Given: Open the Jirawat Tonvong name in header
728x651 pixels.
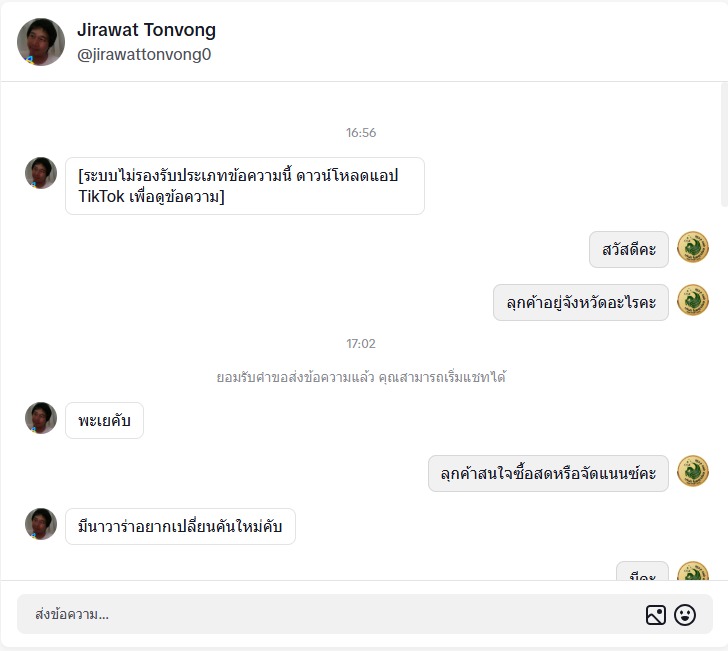Looking at the screenshot, I should [x=146, y=30].
